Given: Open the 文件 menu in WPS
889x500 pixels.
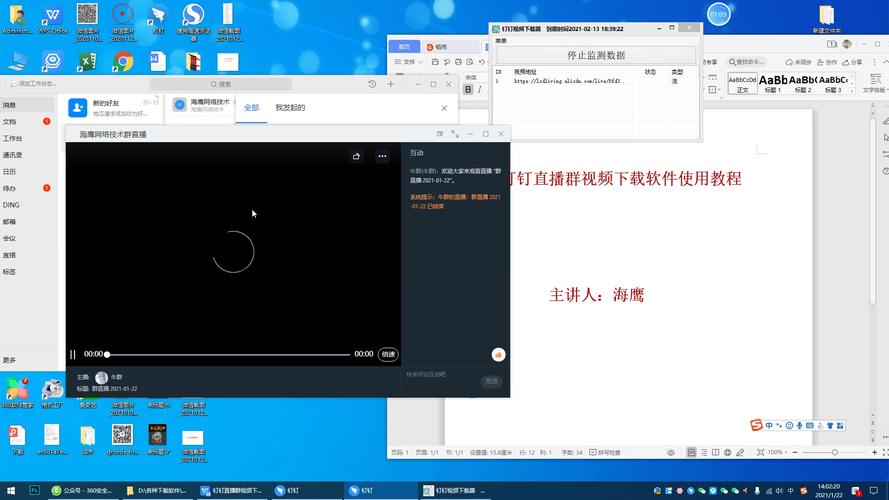Looking at the screenshot, I should [x=408, y=62].
